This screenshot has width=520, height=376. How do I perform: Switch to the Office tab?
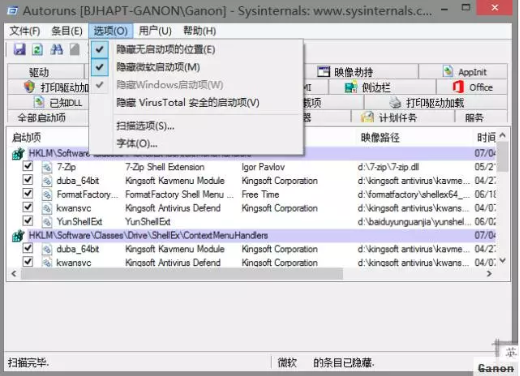(472, 87)
